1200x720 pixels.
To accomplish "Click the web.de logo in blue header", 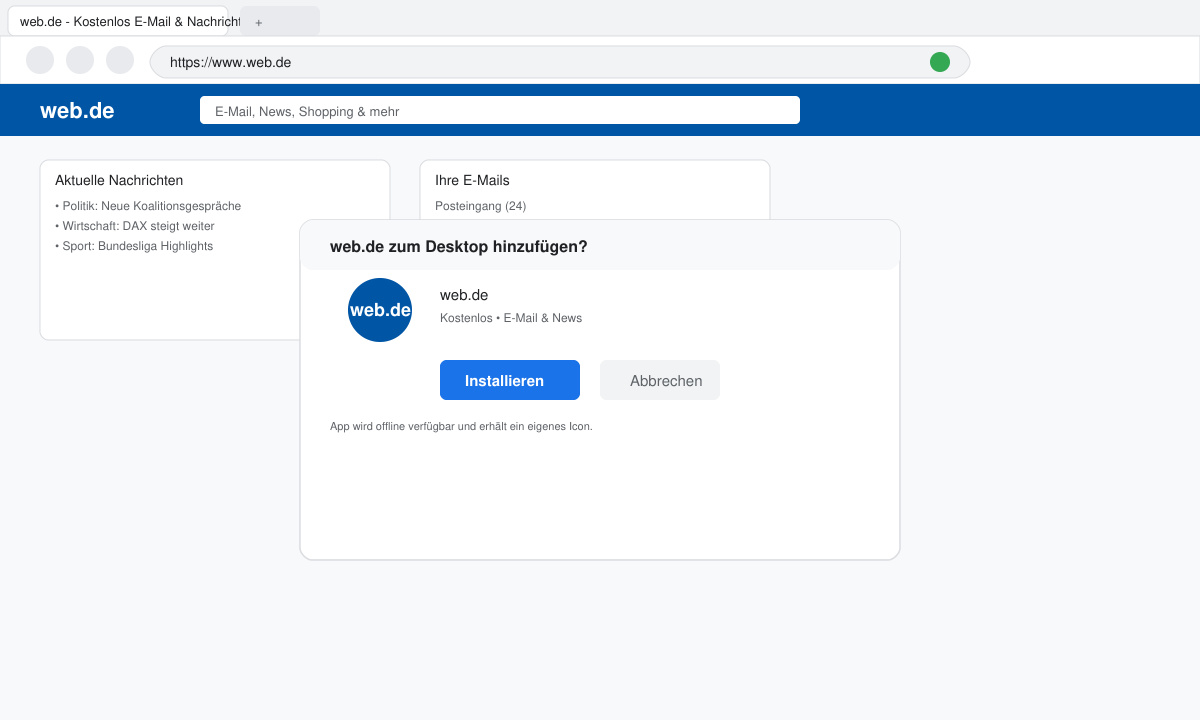I will (77, 111).
